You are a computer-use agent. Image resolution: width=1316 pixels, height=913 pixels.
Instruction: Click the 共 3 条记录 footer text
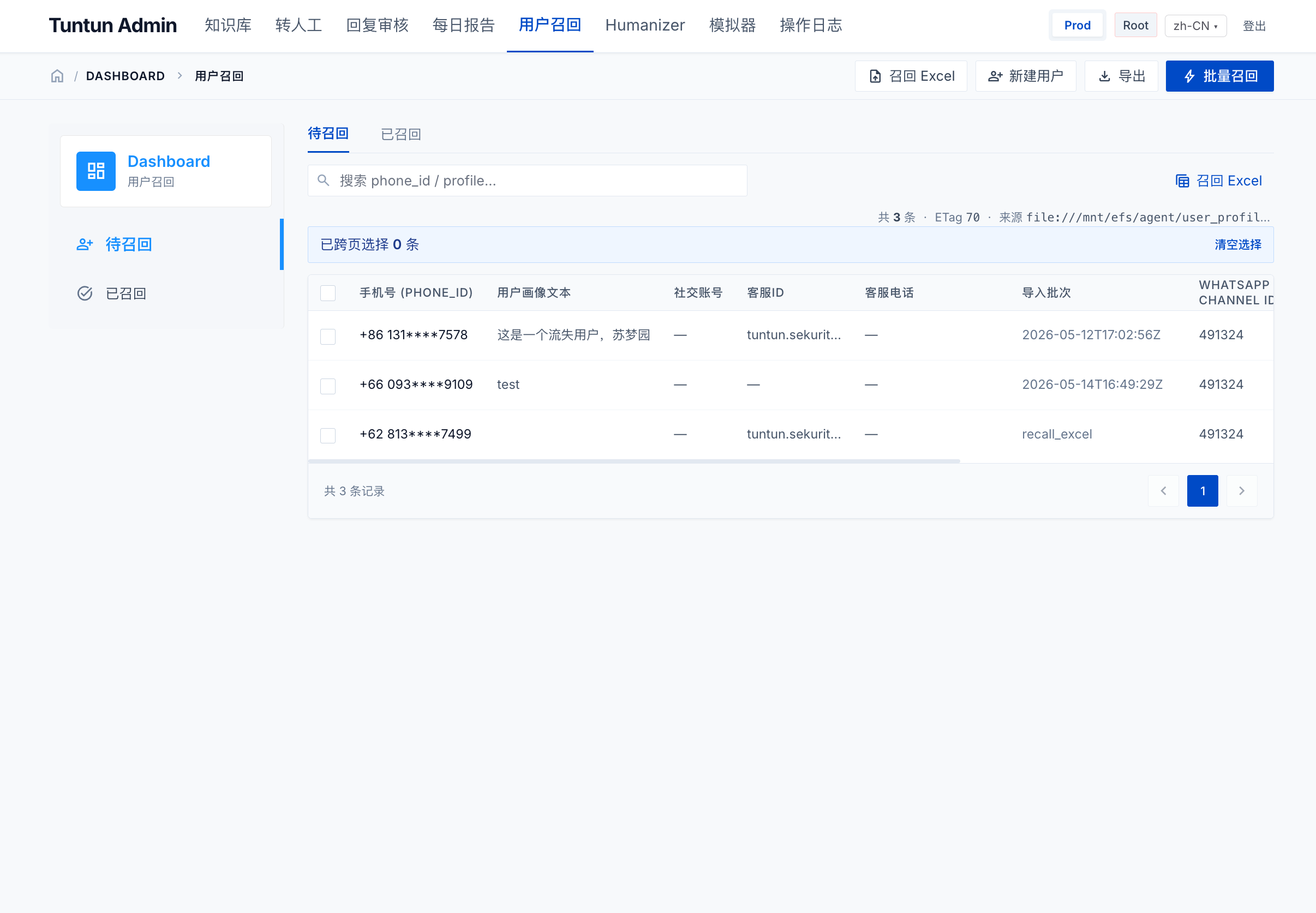pos(354,491)
